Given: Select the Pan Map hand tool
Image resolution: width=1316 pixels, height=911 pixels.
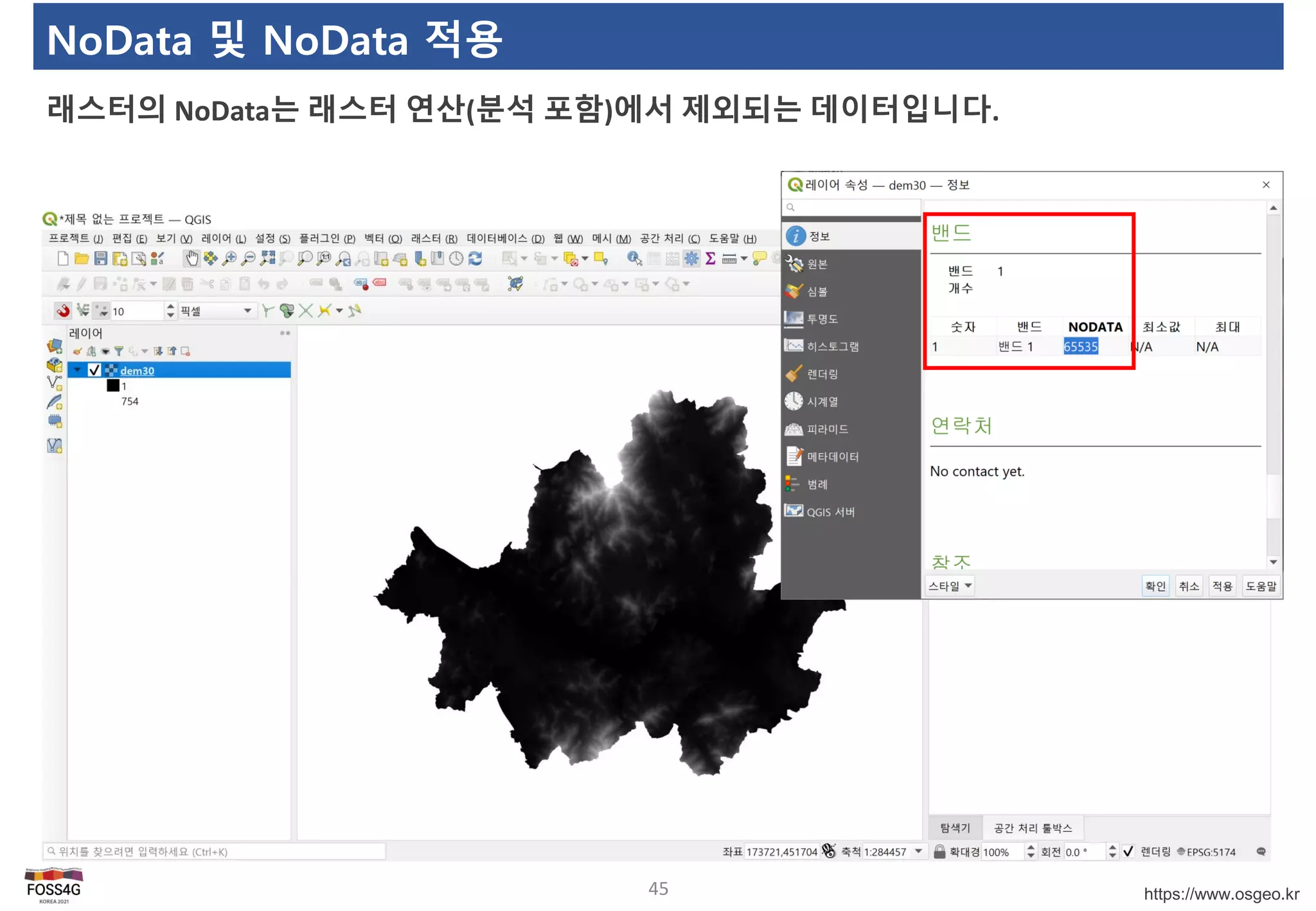Looking at the screenshot, I should [191, 259].
